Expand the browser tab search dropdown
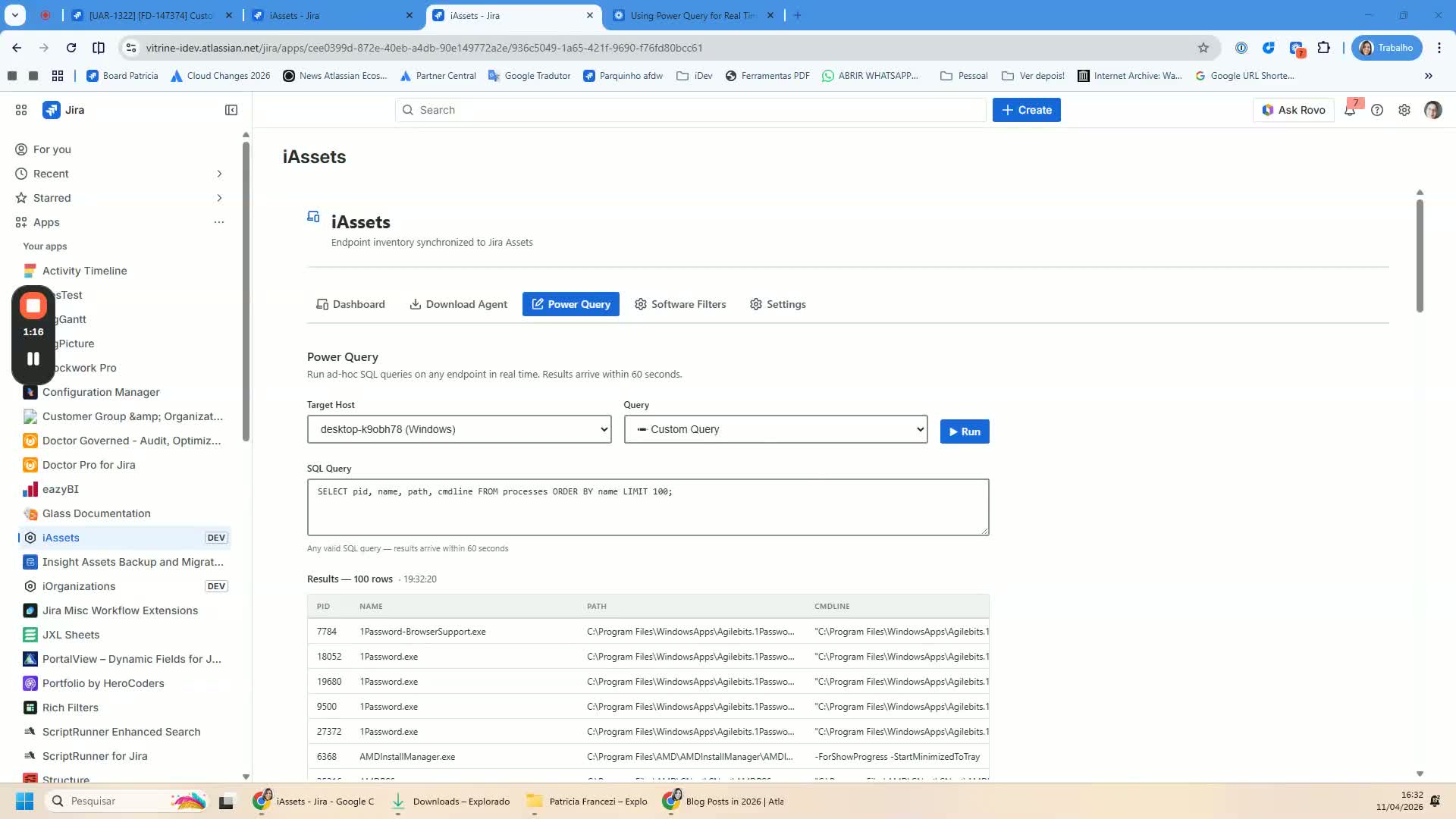 point(15,15)
